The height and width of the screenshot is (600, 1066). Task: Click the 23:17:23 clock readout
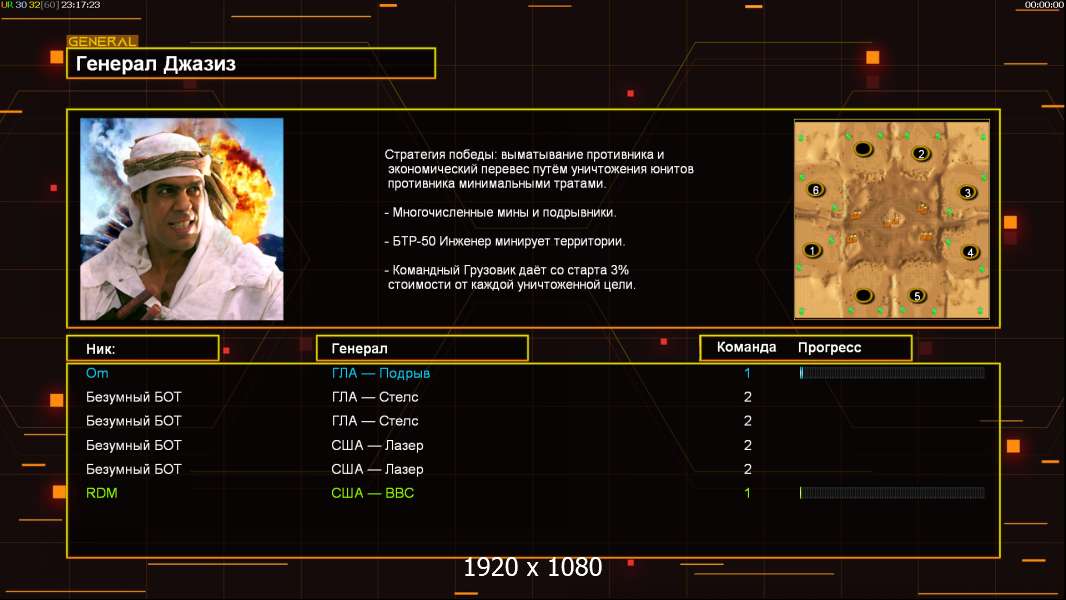coord(80,5)
